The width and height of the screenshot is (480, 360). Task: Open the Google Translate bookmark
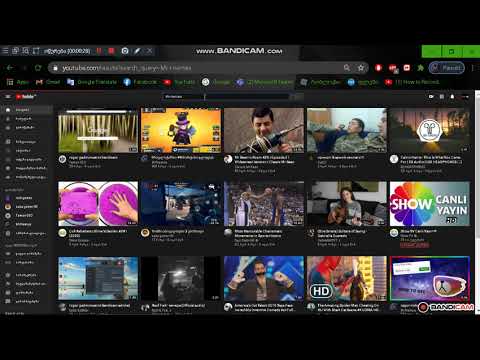click(92, 82)
